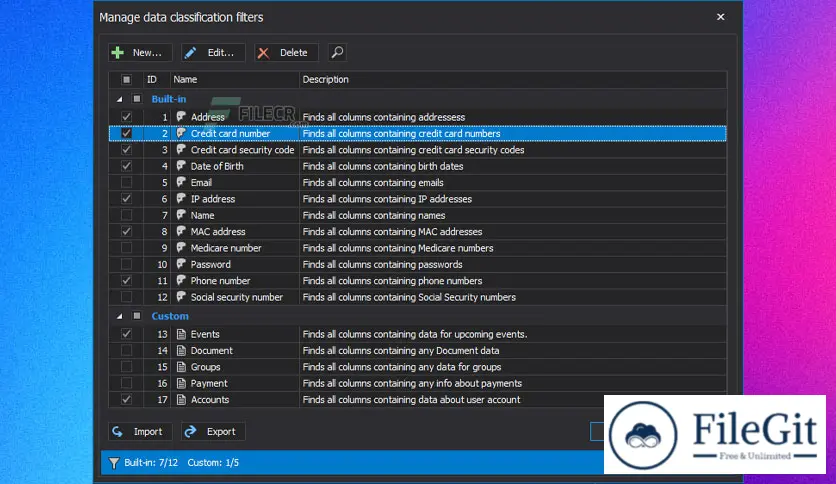Click 'Built-in: 7/12' in the status bar
This screenshot has width=836, height=484.
151,463
